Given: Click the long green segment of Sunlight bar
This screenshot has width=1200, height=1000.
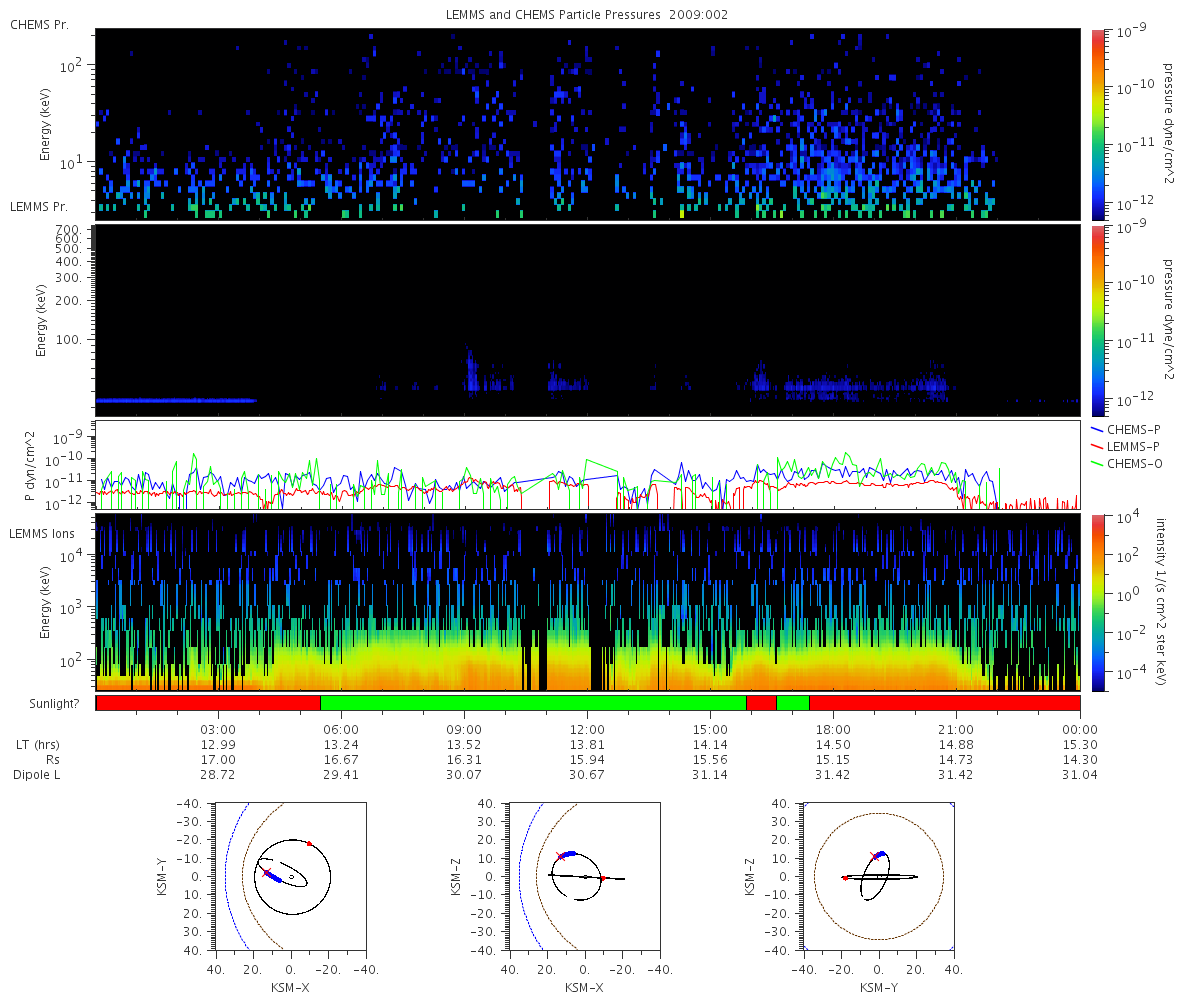Looking at the screenshot, I should coord(533,703).
